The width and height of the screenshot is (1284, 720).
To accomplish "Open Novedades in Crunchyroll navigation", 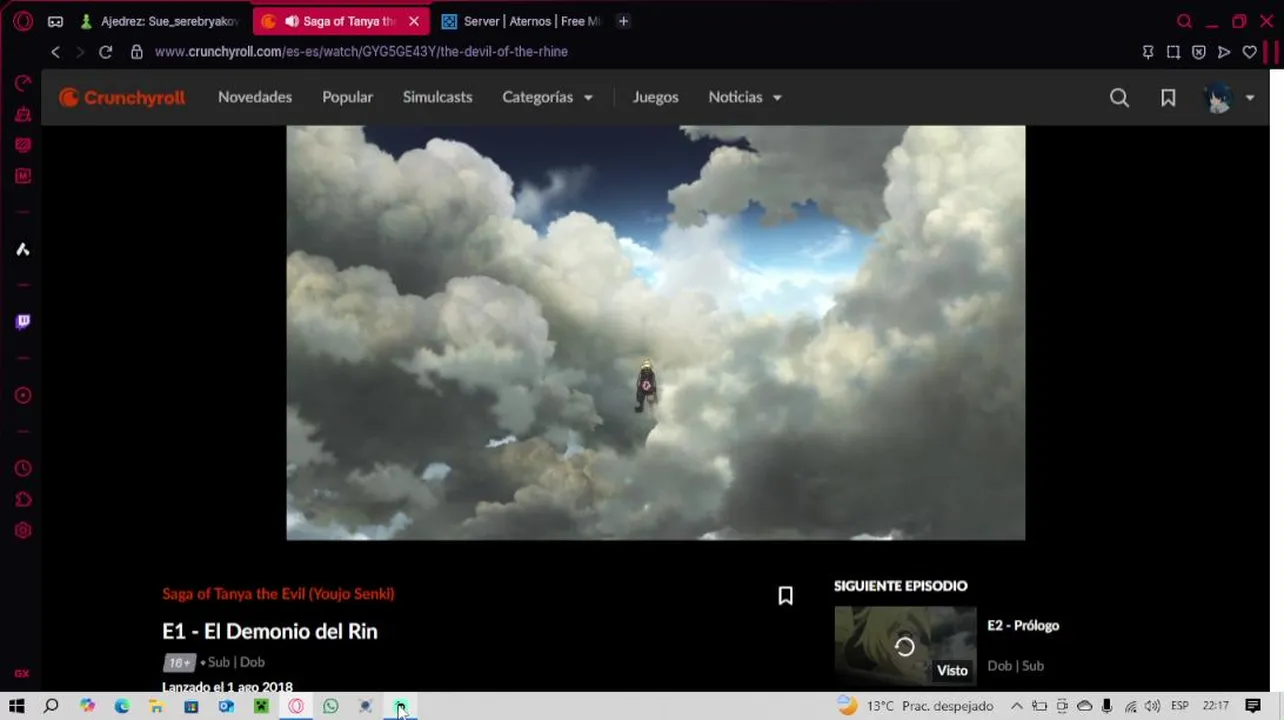I will 255,97.
